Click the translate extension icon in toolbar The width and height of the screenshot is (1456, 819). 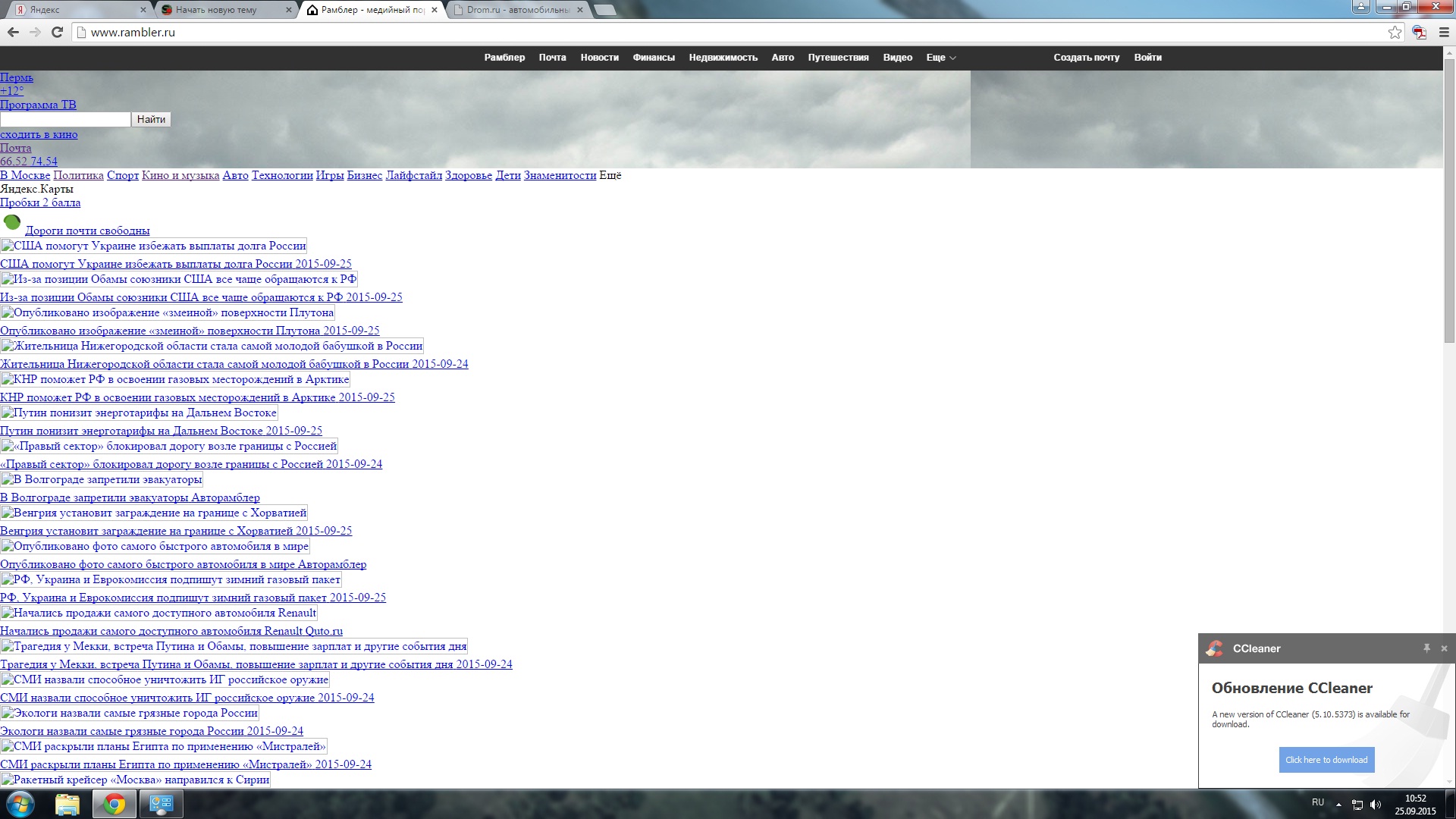(x=1420, y=32)
